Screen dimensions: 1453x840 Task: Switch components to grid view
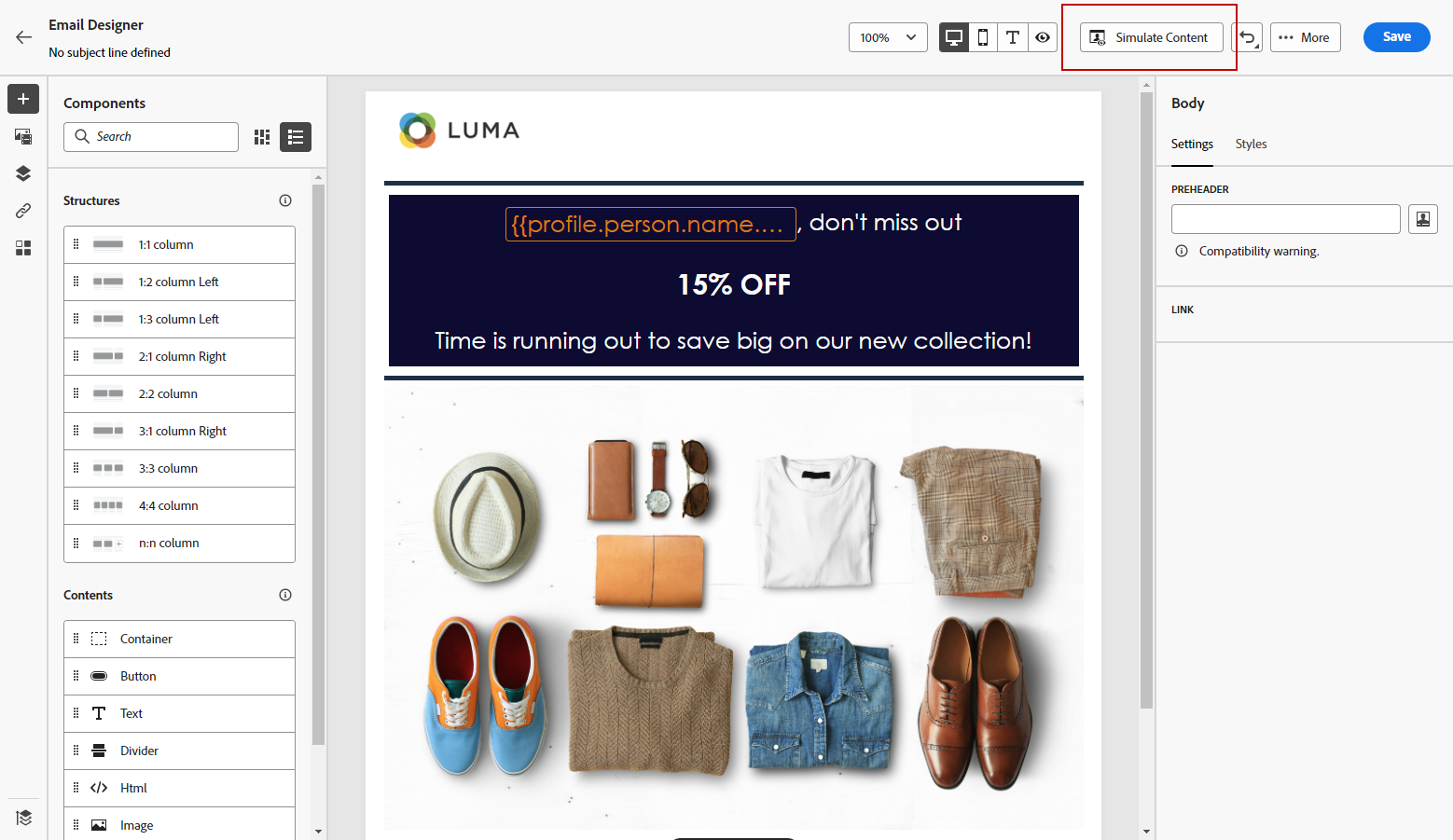[262, 137]
